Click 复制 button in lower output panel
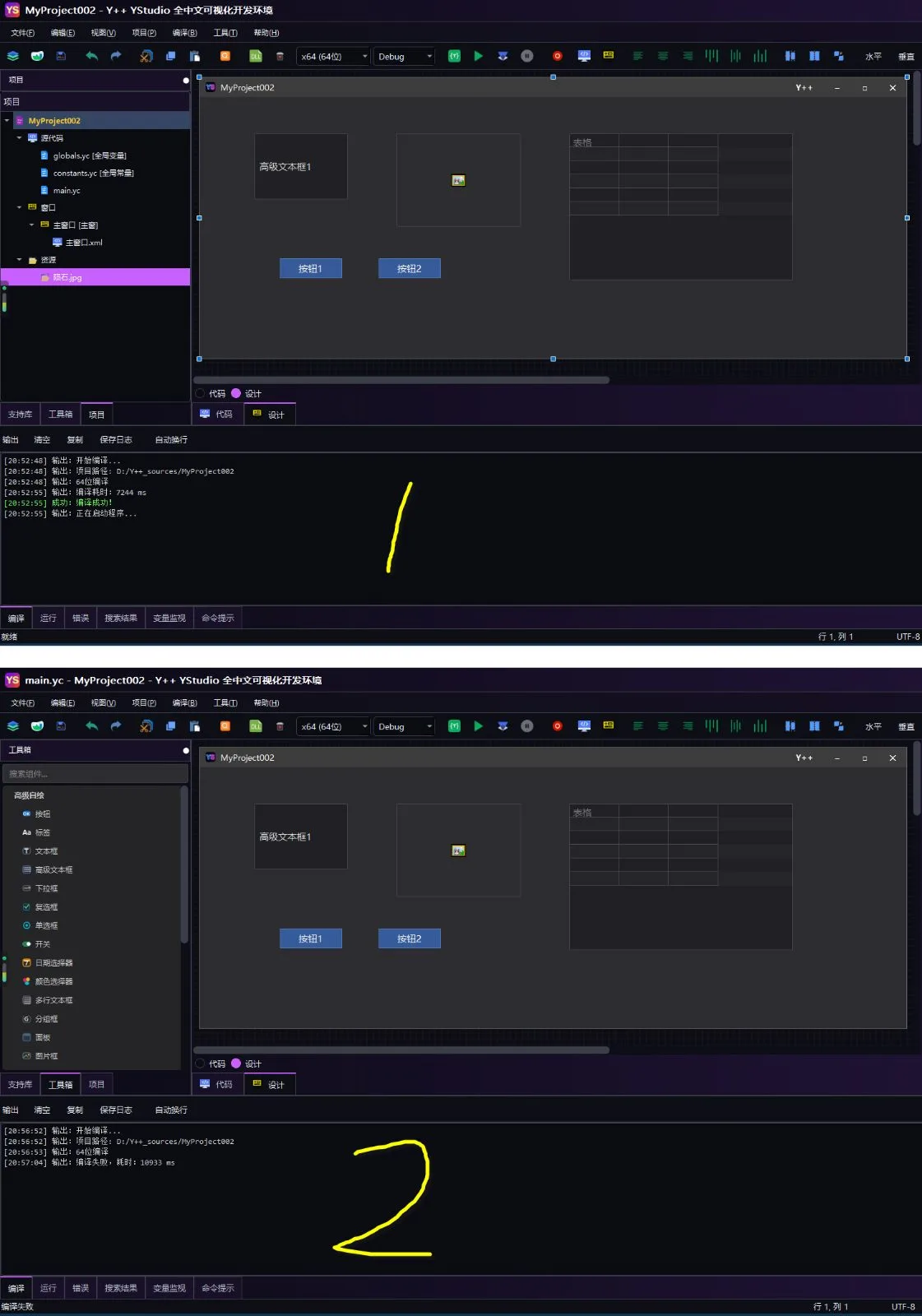Viewport: 922px width, 1316px height. click(75, 1110)
